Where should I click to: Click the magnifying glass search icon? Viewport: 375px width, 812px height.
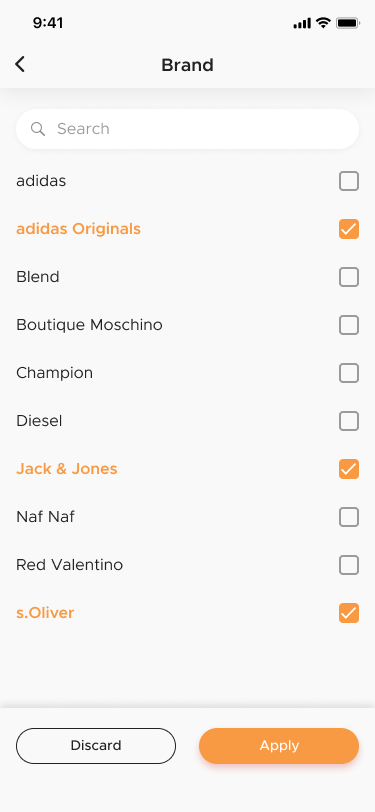click(38, 129)
